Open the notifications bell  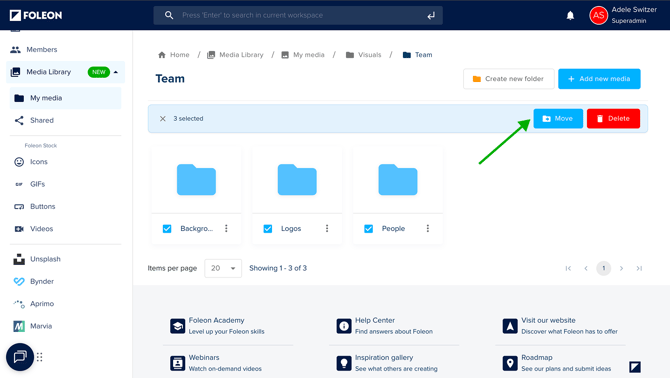570,16
